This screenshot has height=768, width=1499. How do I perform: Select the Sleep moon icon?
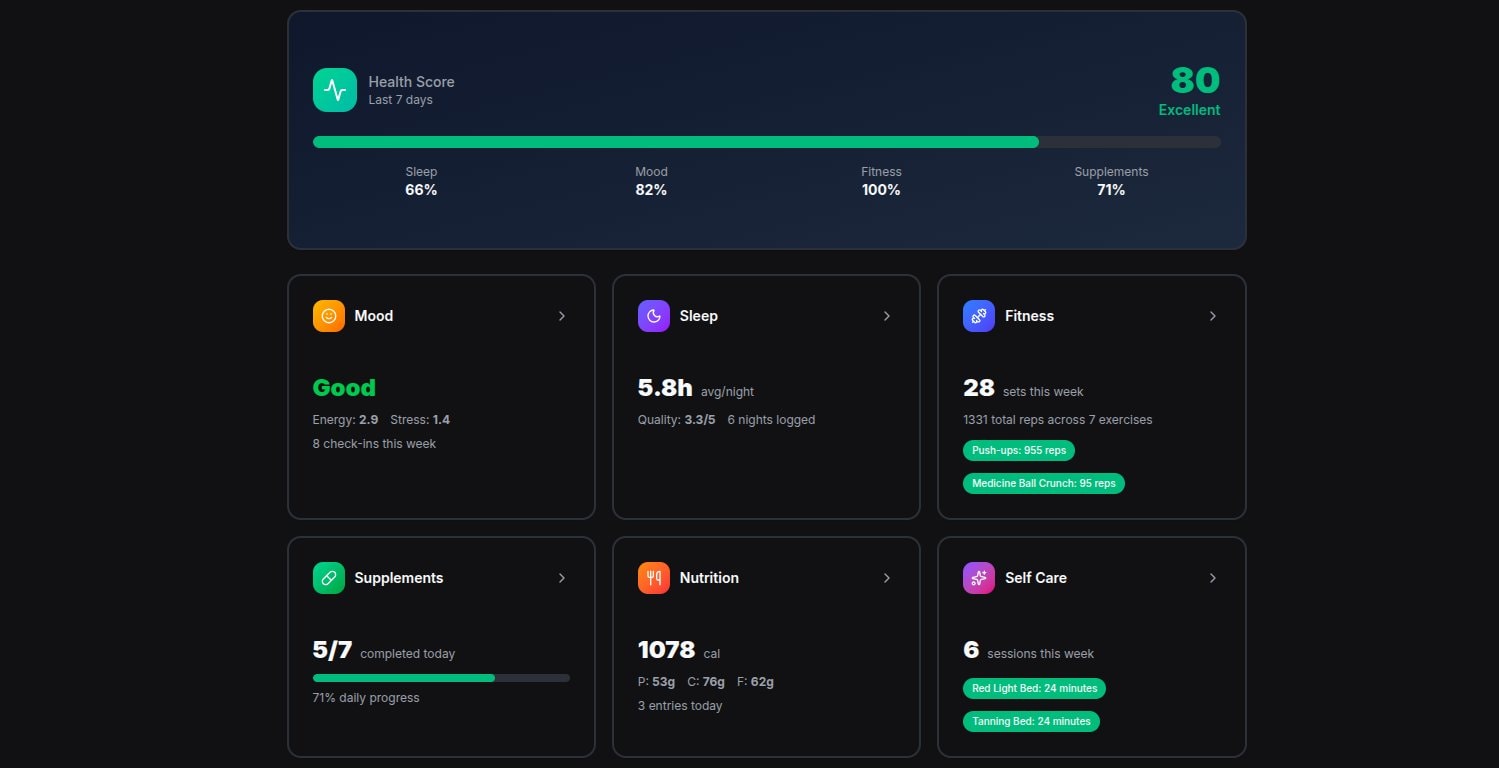[653, 315]
